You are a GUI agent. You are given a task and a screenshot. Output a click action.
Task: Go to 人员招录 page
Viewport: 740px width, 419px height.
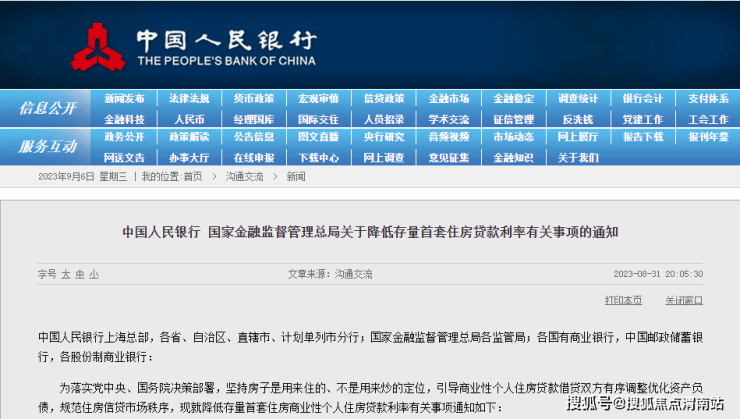[x=384, y=120]
